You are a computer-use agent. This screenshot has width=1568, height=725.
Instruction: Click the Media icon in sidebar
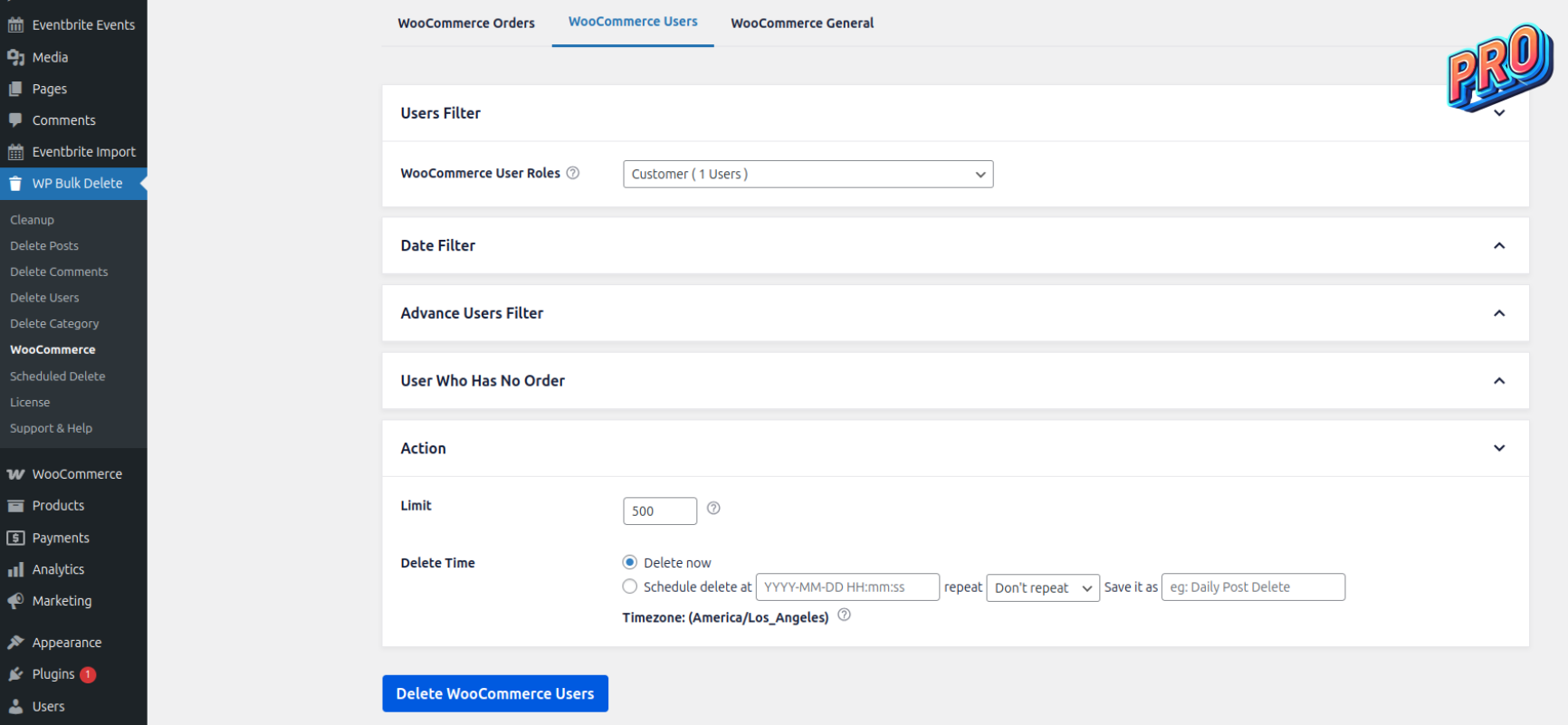[15, 57]
